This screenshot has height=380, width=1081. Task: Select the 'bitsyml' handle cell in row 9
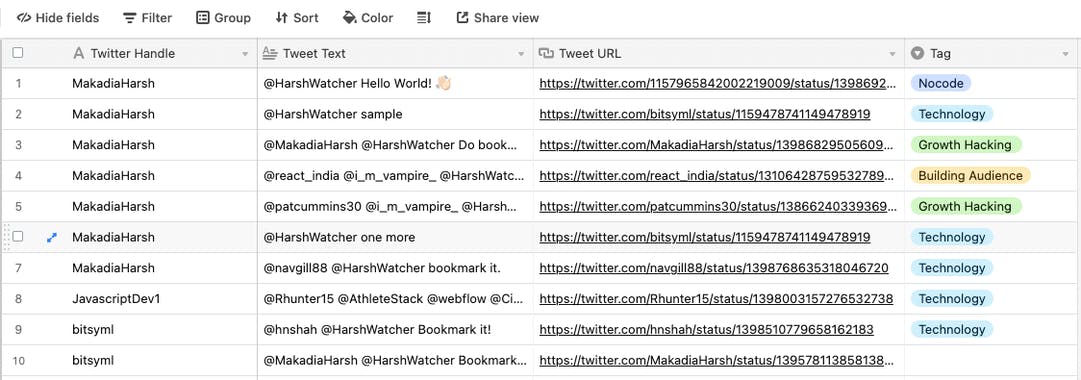tap(161, 329)
